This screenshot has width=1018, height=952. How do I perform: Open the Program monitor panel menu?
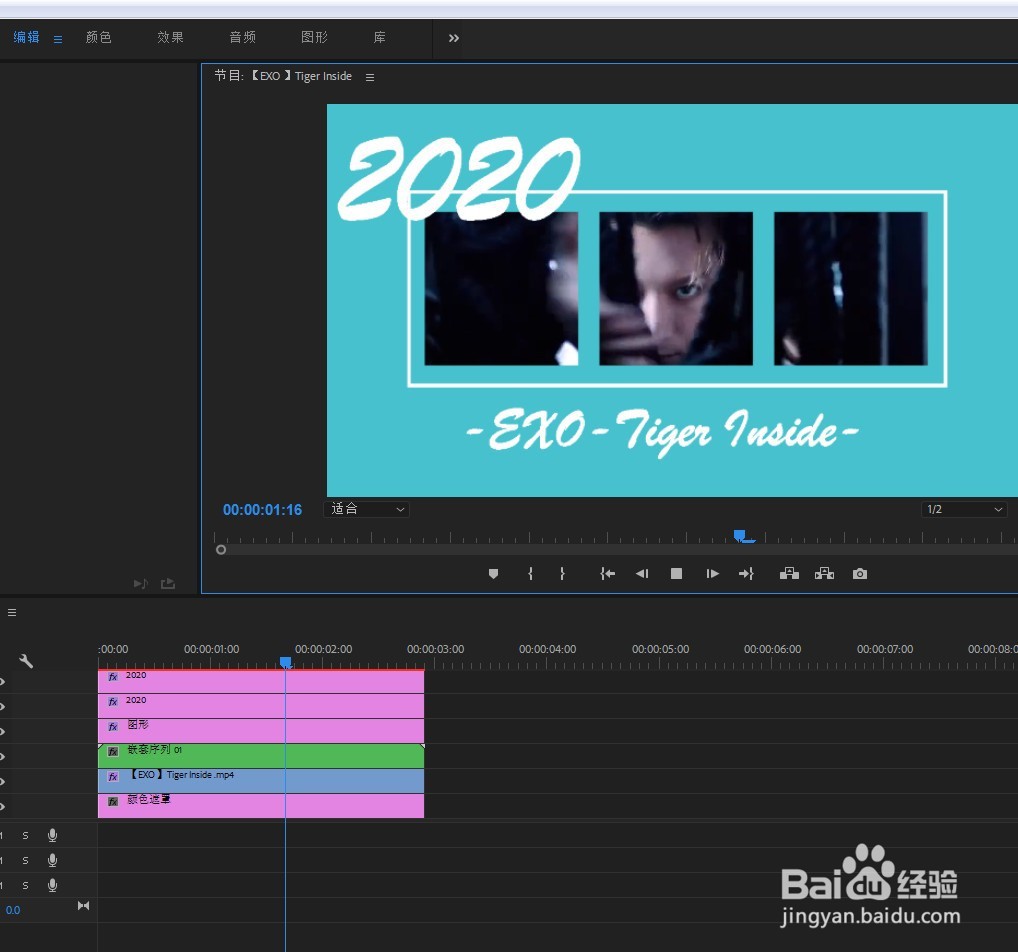pyautogui.click(x=370, y=77)
